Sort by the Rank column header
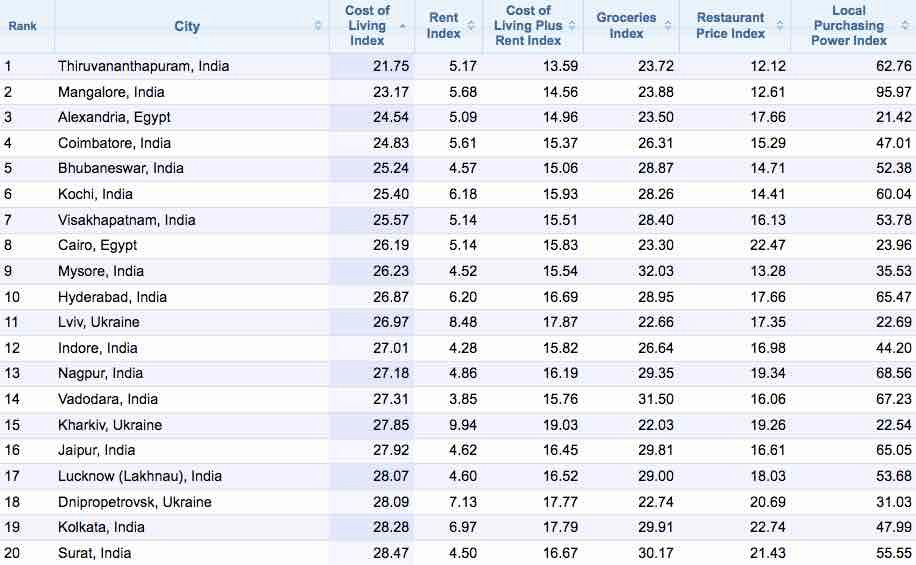Screen dimensions: 916x565 [x=22, y=26]
